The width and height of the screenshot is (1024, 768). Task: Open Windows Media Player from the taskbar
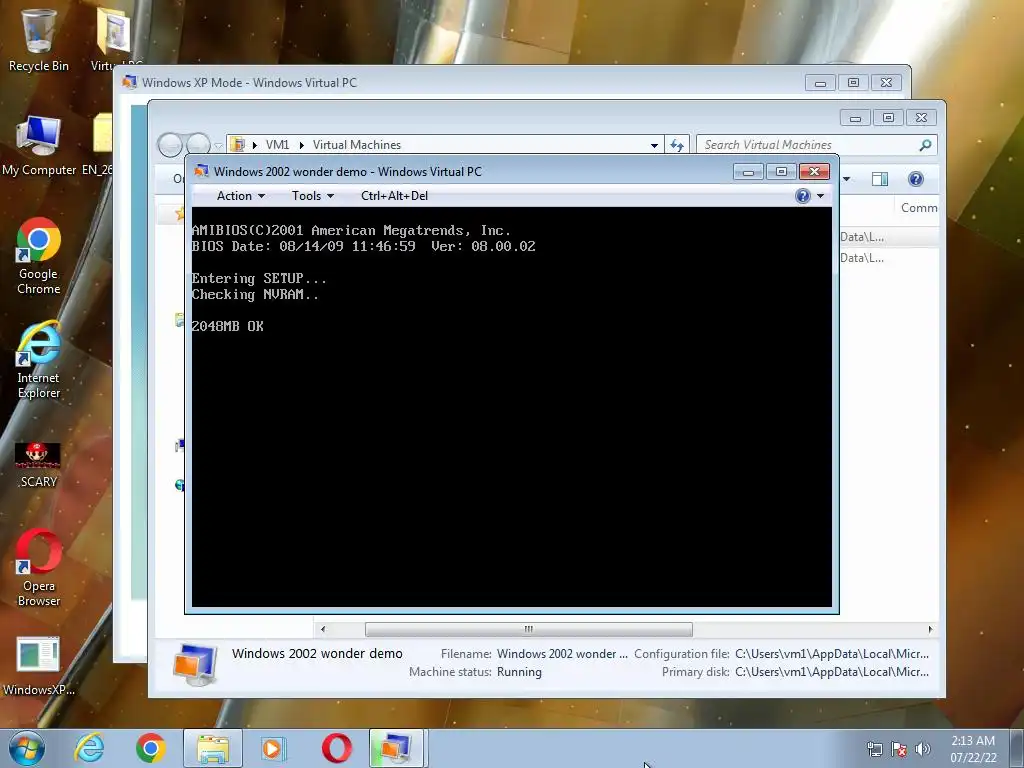274,748
